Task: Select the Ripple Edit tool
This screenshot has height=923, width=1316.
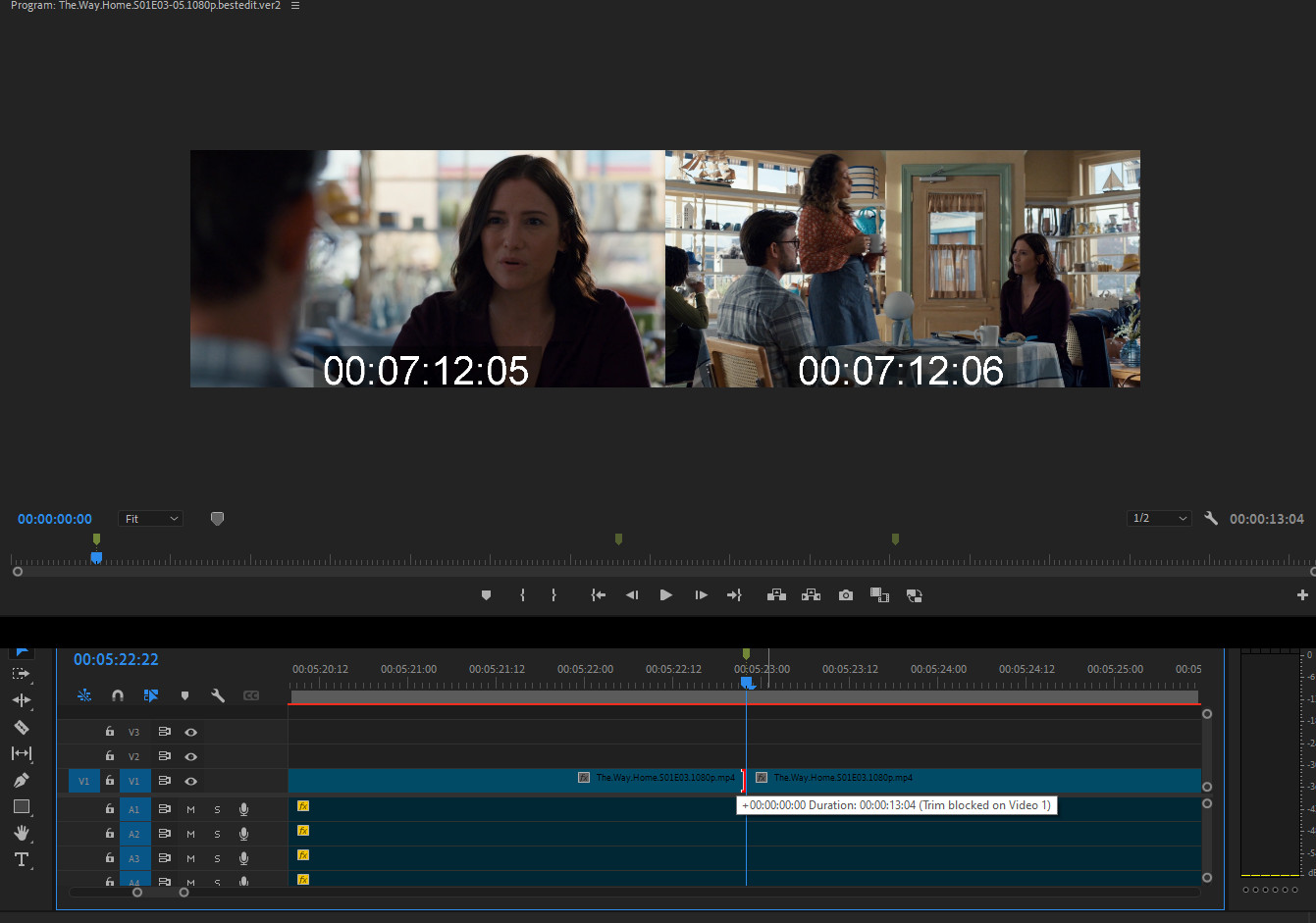Action: (x=21, y=700)
